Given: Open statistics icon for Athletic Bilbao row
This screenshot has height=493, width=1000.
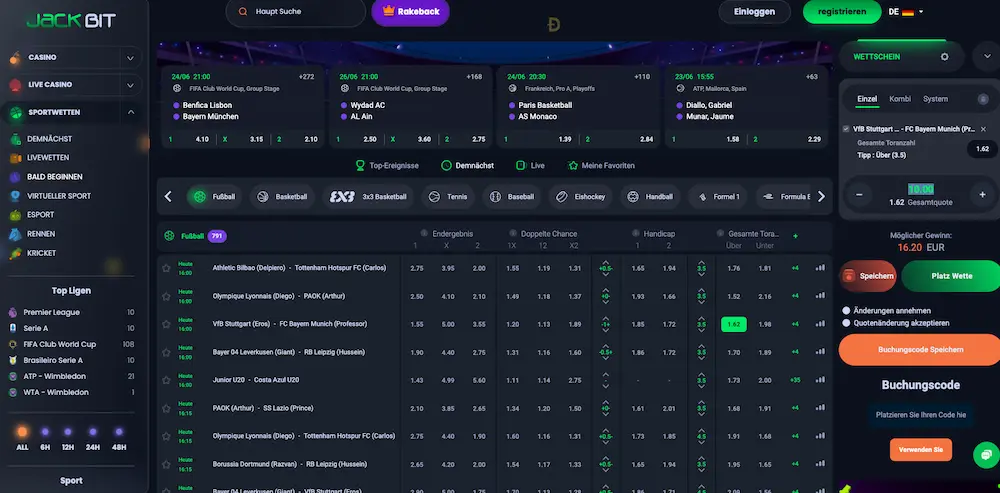Looking at the screenshot, I should click(820, 268).
